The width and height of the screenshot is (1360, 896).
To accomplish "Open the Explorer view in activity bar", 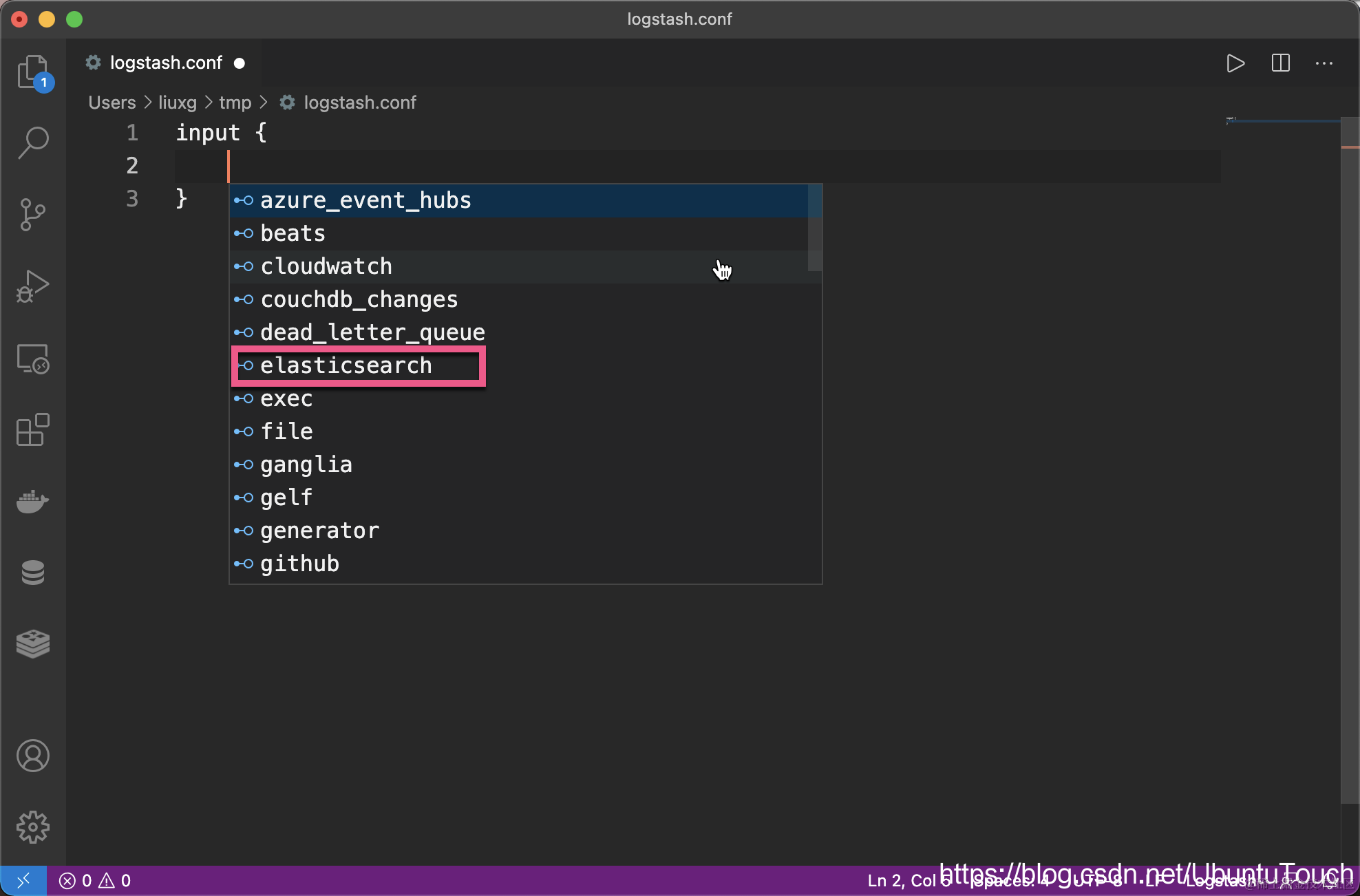I will [x=32, y=72].
